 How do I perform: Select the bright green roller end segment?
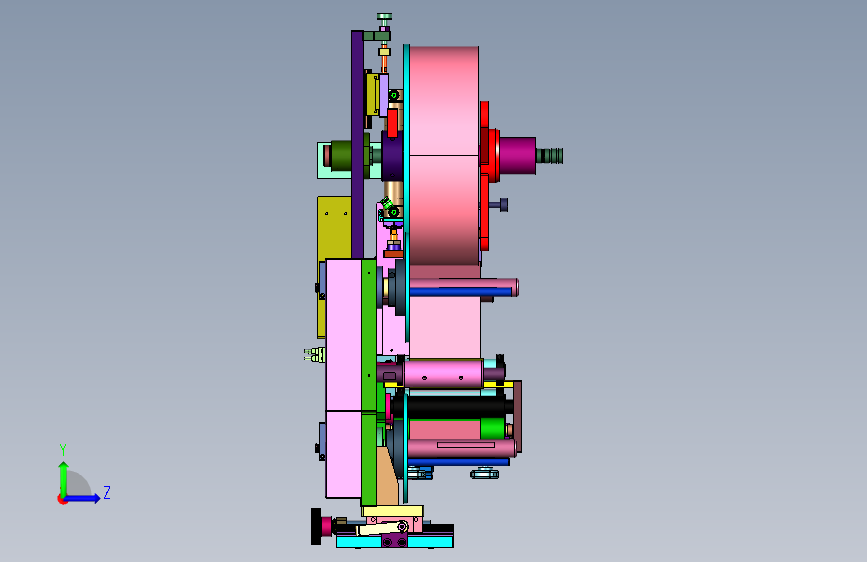tap(492, 429)
